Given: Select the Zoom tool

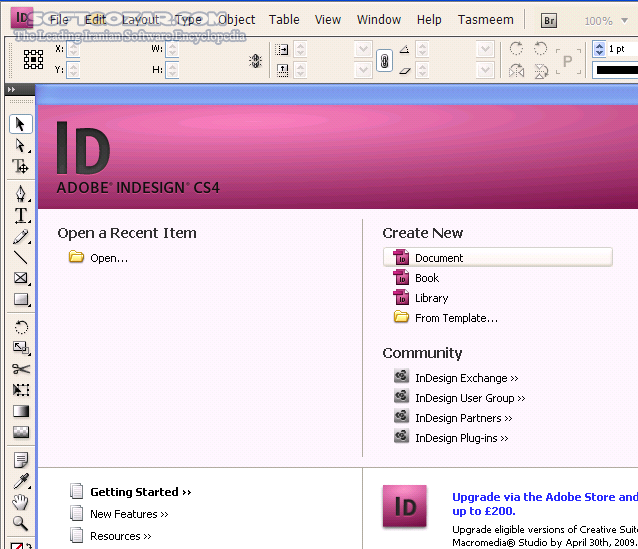Looking at the screenshot, I should [x=20, y=523].
